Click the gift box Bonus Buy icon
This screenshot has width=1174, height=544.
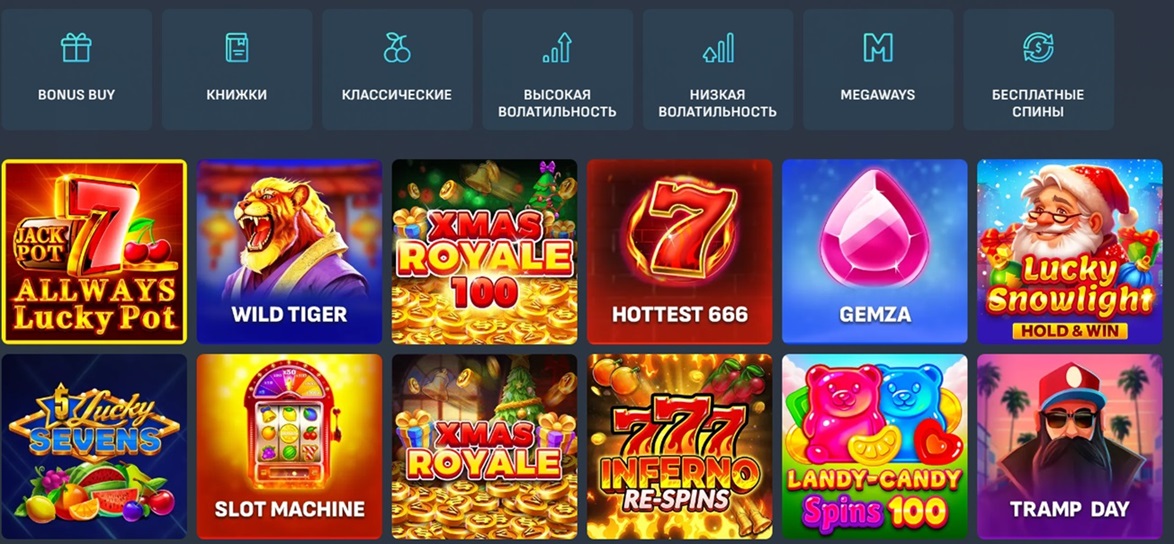[76, 48]
